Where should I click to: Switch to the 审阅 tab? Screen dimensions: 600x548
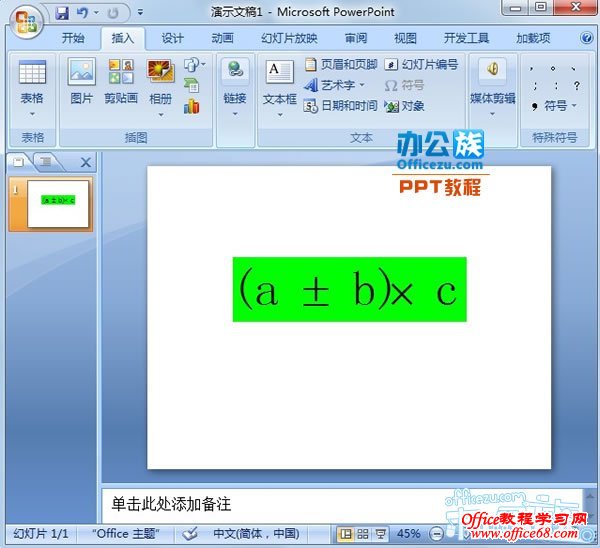point(356,38)
